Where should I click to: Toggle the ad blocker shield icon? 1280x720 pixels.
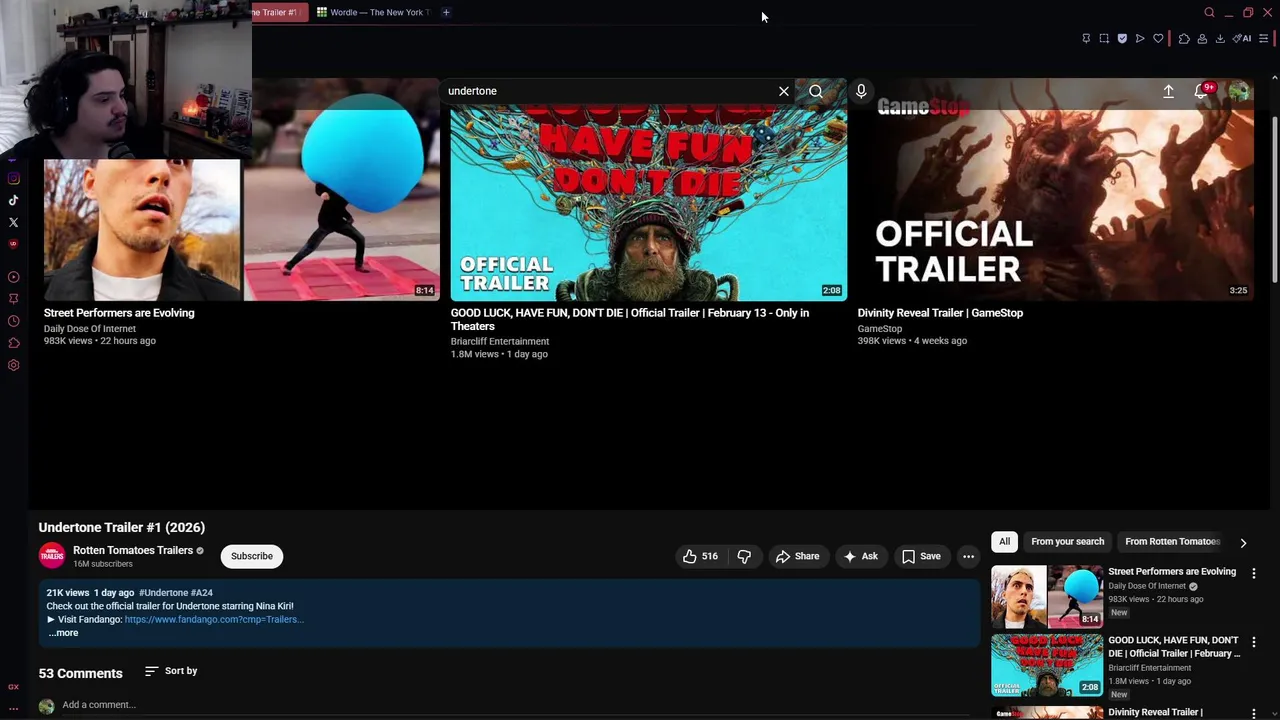tap(1122, 39)
